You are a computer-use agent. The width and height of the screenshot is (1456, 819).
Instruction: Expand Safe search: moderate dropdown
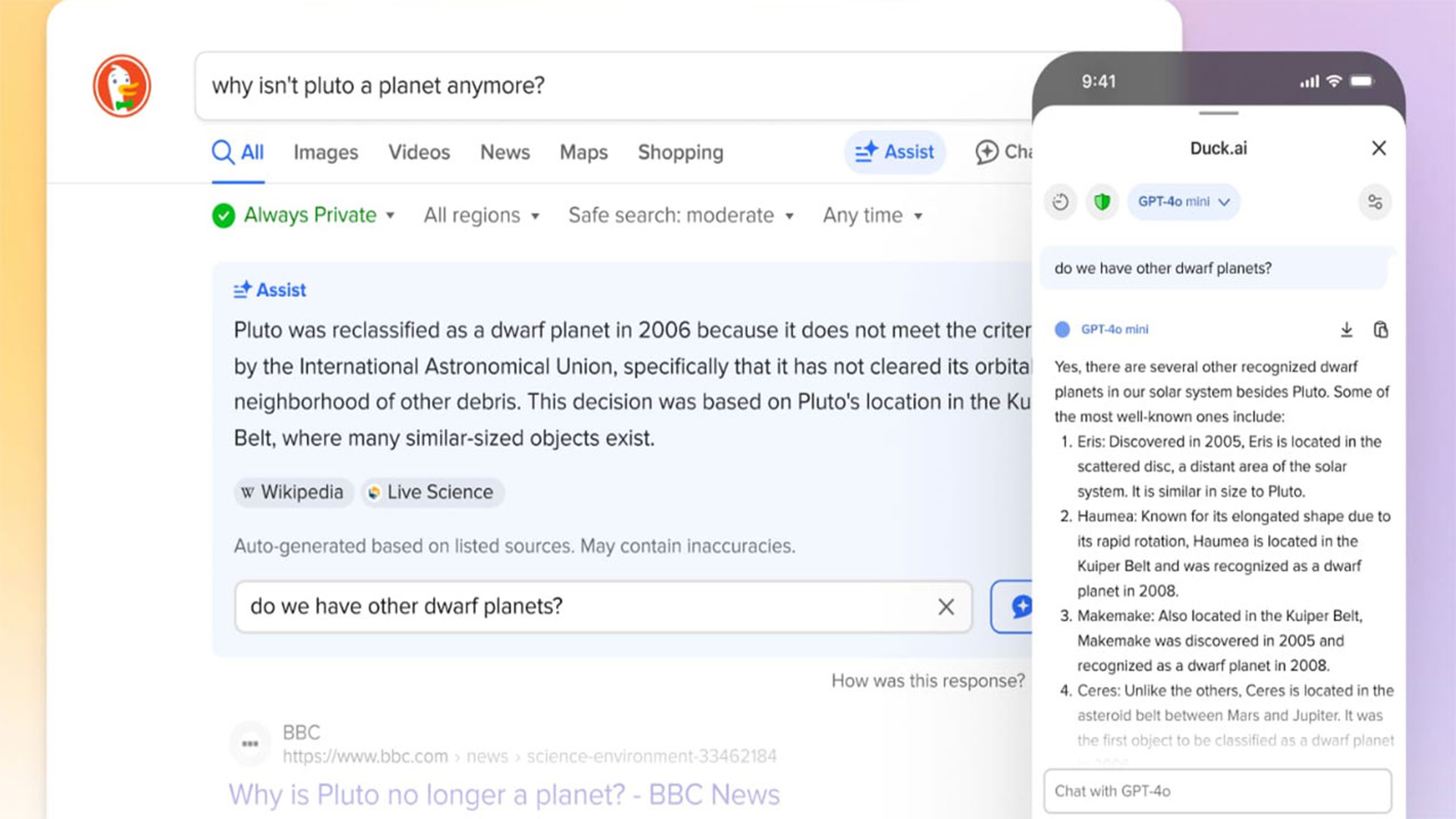[x=681, y=215]
